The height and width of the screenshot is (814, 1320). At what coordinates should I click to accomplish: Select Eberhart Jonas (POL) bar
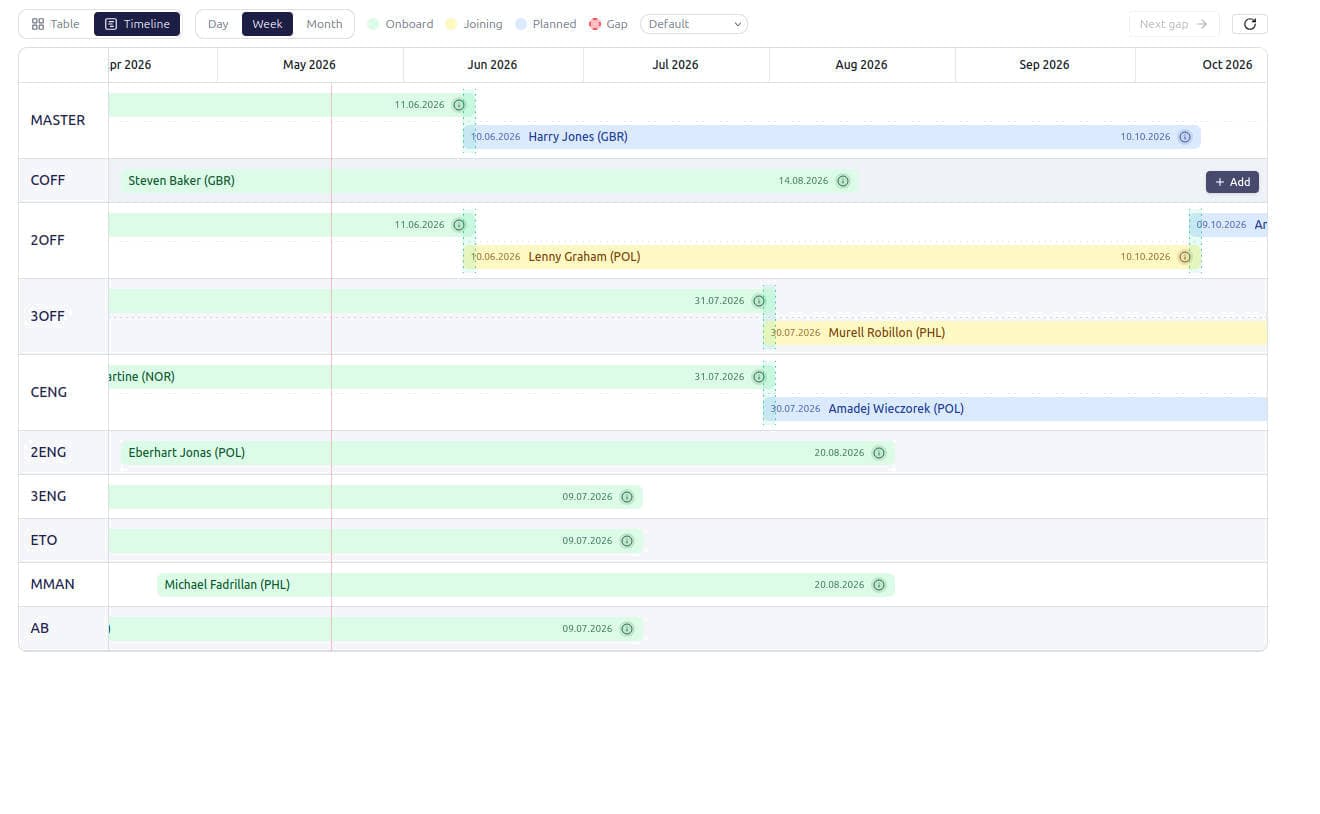coord(507,453)
